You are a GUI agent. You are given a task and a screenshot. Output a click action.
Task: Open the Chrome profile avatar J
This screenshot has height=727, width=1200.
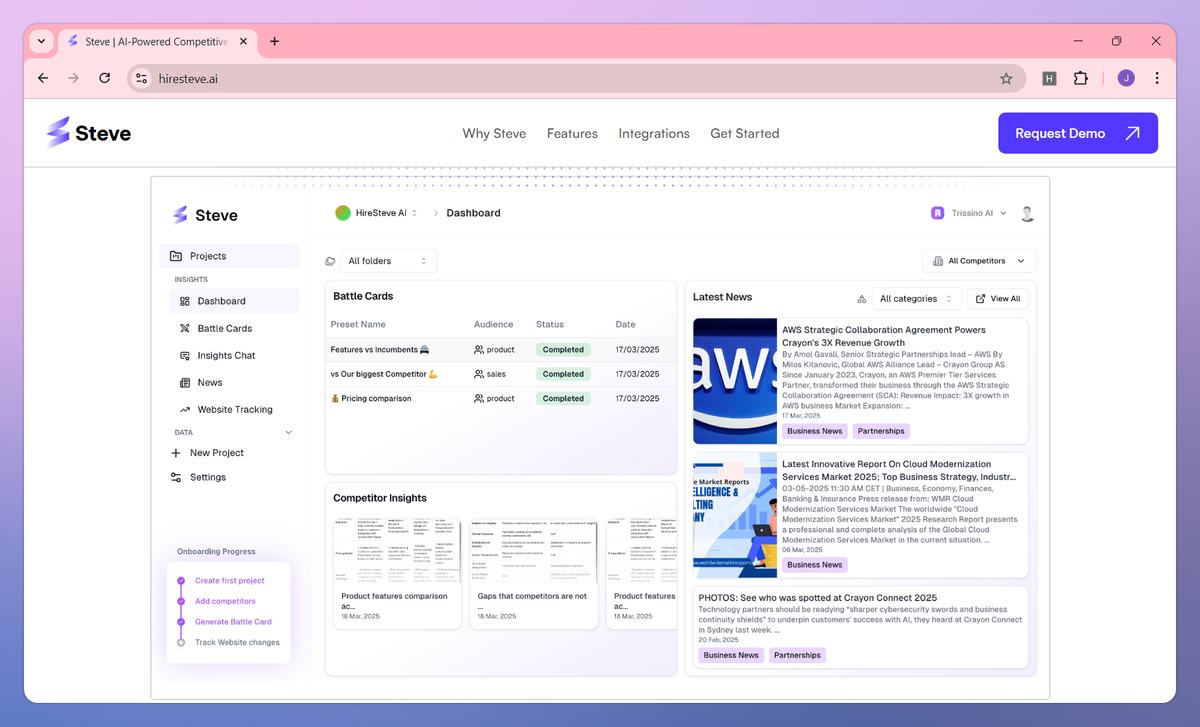(x=1126, y=78)
